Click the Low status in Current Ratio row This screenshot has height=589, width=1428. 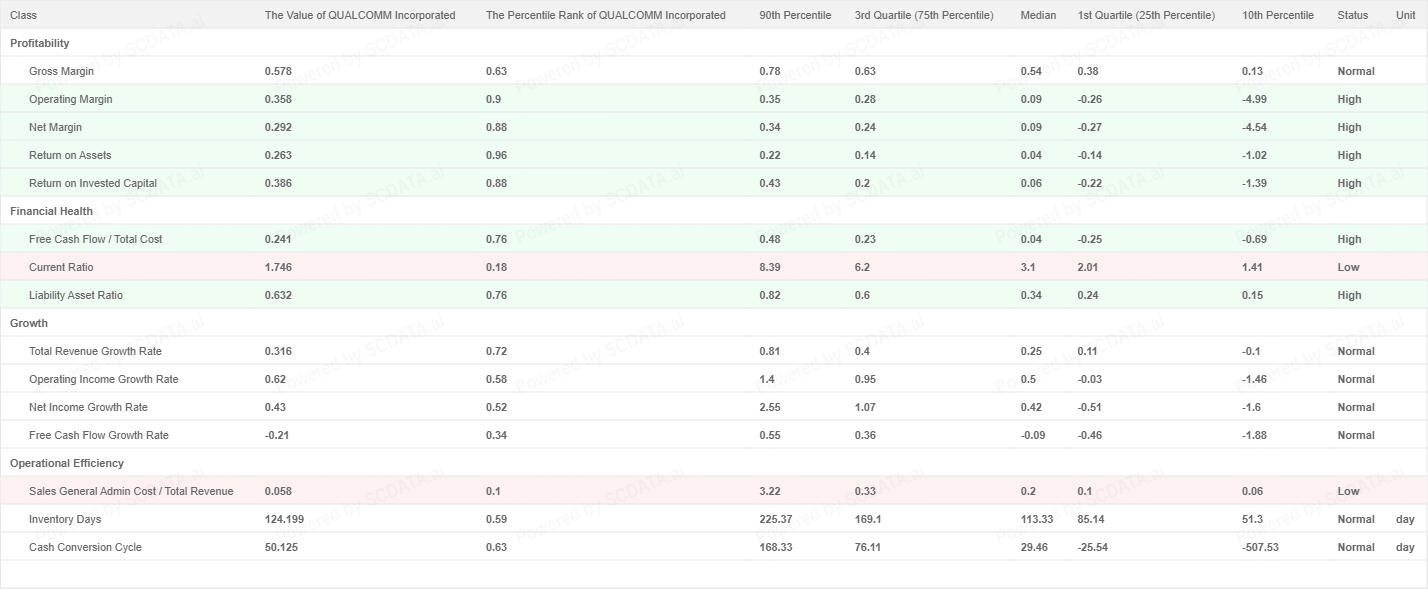coord(1348,267)
